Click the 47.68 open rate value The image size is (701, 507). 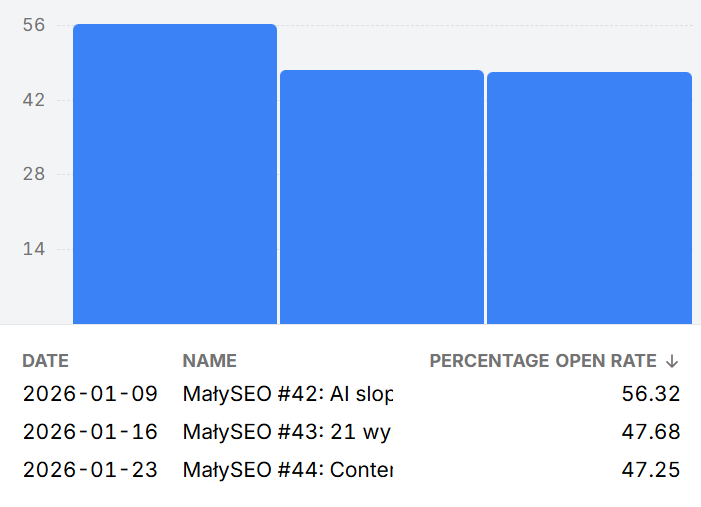click(x=650, y=432)
